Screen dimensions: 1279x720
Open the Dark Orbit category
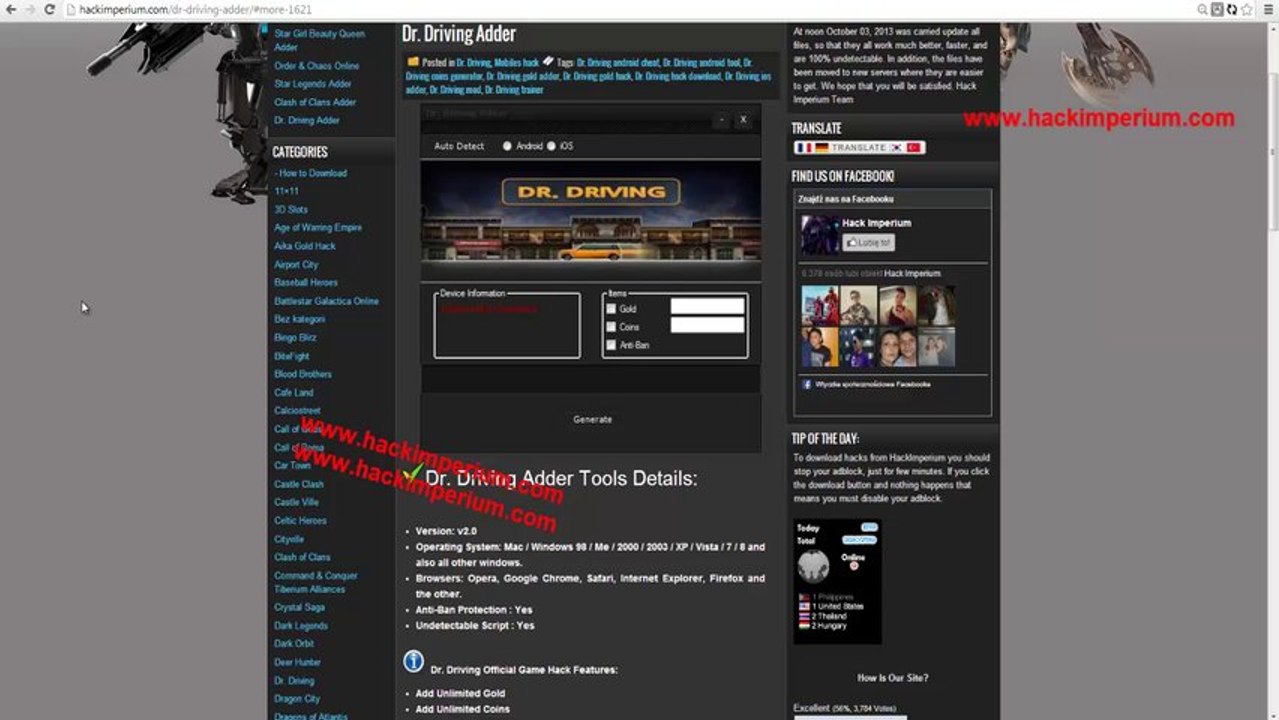(294, 644)
